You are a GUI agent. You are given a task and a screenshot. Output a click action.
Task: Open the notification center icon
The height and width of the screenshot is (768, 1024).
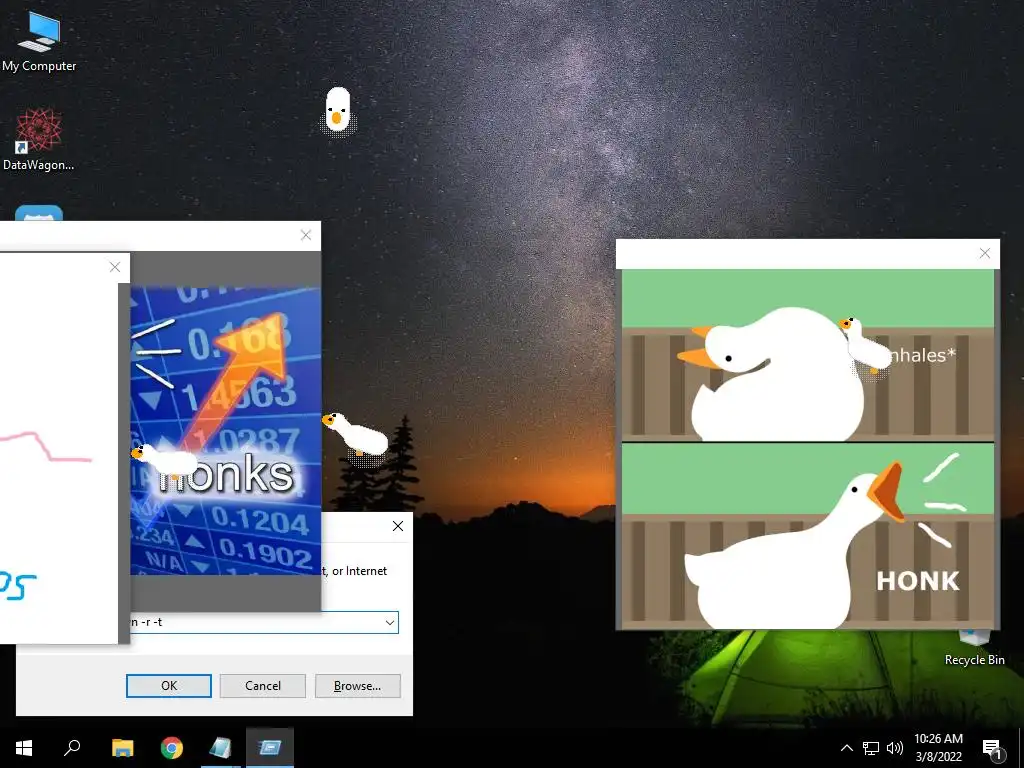coord(991,749)
